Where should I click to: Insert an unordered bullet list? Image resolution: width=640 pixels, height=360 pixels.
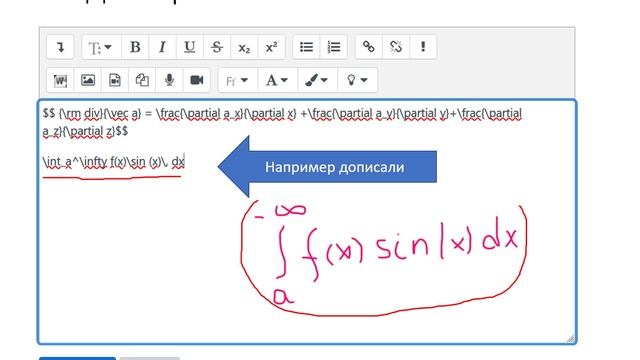pos(307,47)
